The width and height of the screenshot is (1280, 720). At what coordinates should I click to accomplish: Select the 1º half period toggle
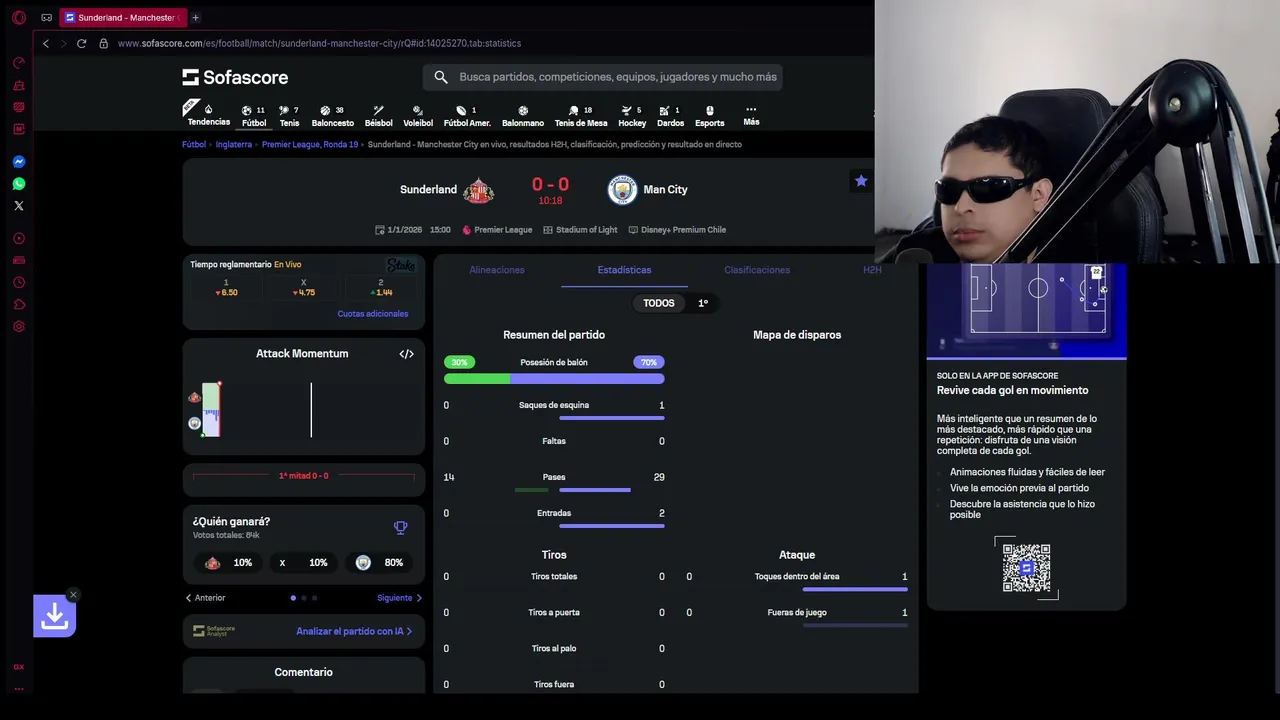pyautogui.click(x=703, y=303)
